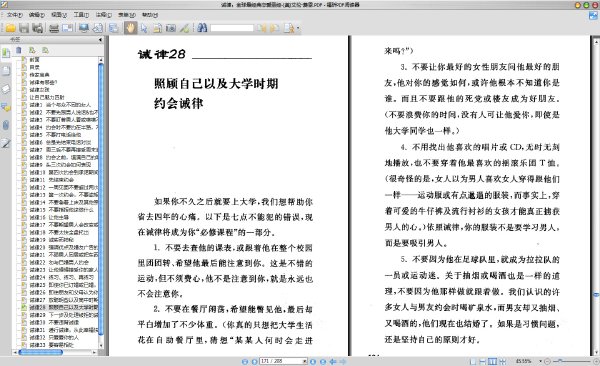600x366 pixels.
Task: Click the zoom out minus button
Action: tap(547, 361)
